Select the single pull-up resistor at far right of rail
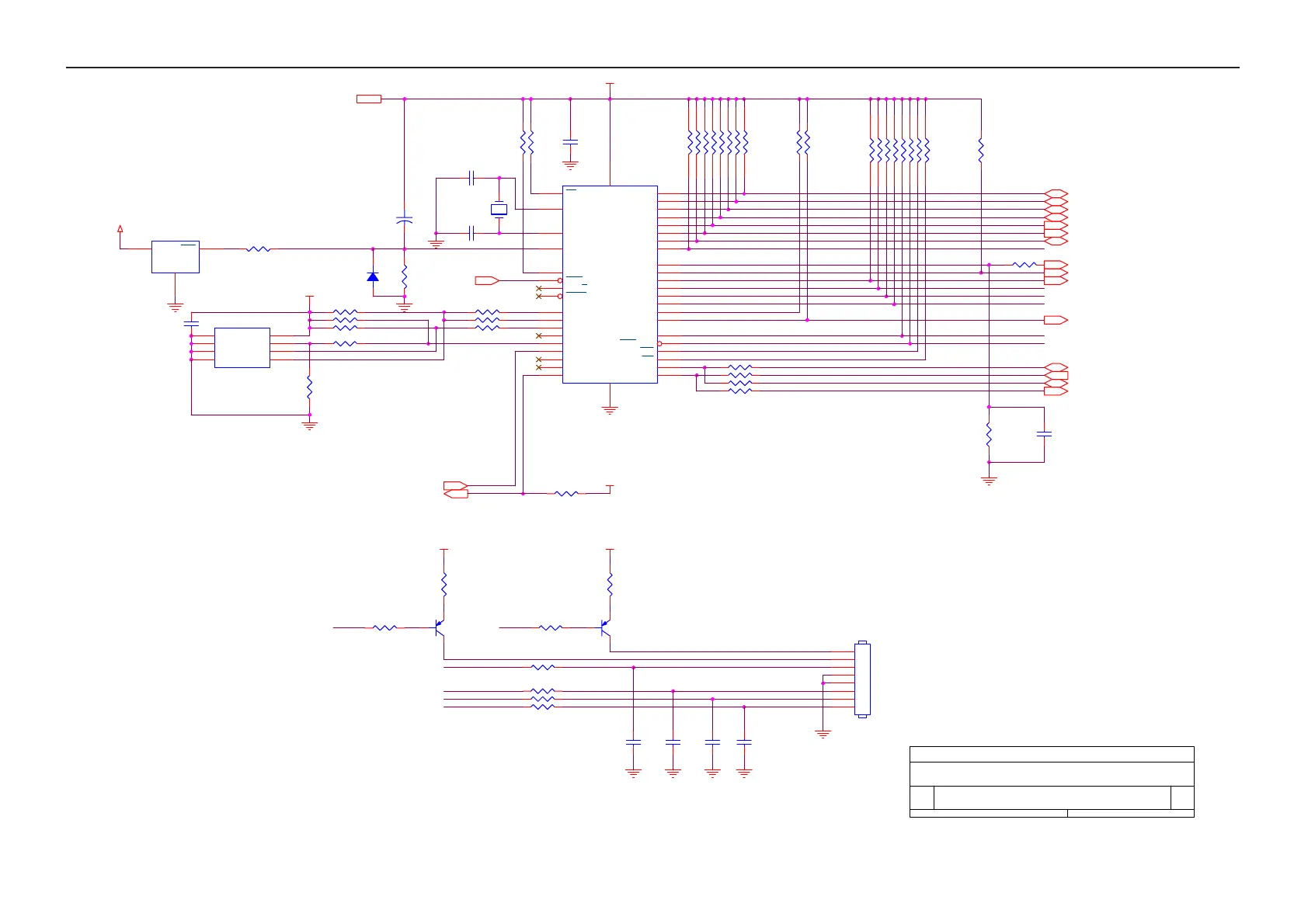Screen dimensions: 1308x924 pos(981,149)
